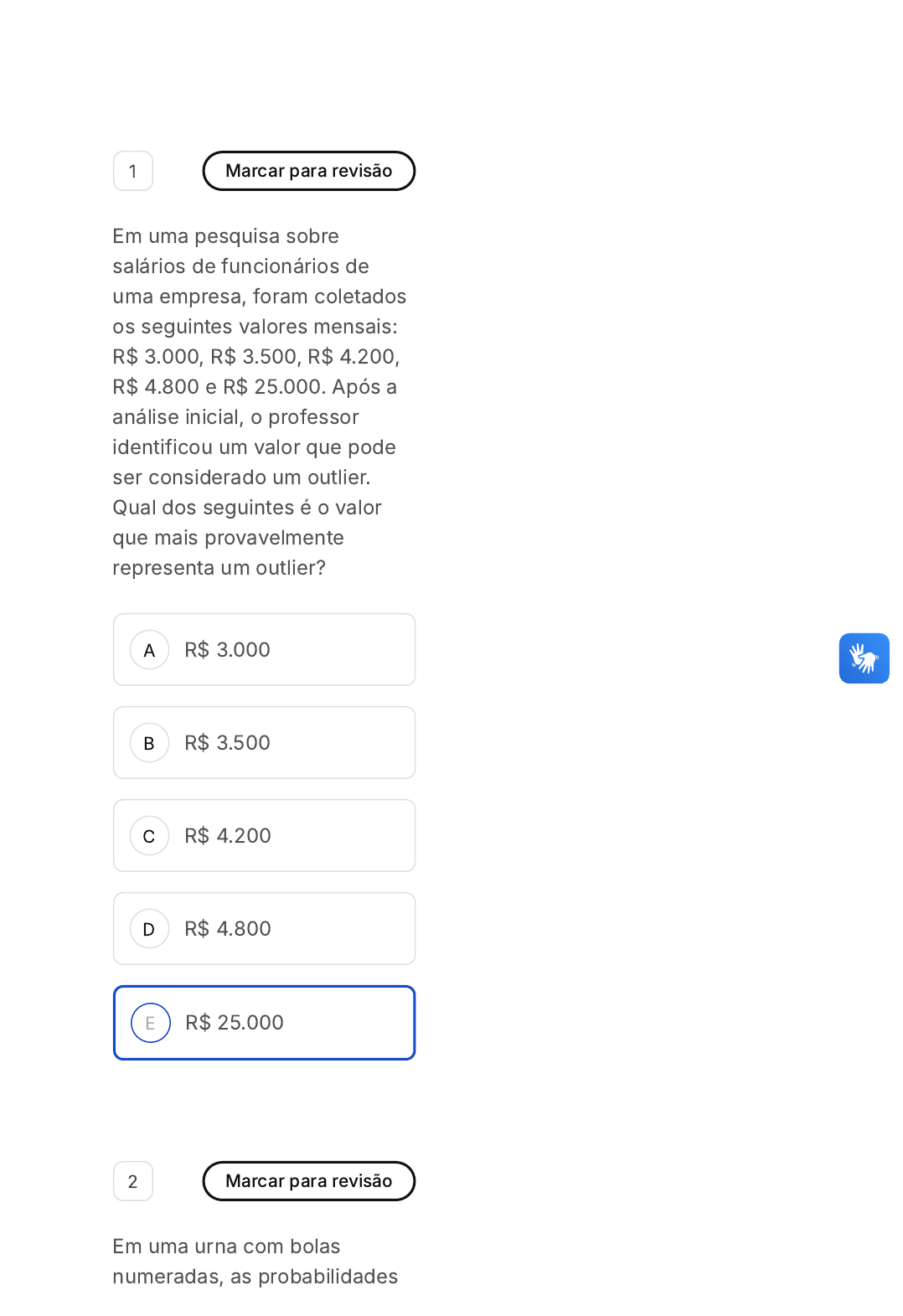Screen dimensions: 903x1316
Task: Click the line "numeradas, as probabilidades"
Action: (255, 1277)
